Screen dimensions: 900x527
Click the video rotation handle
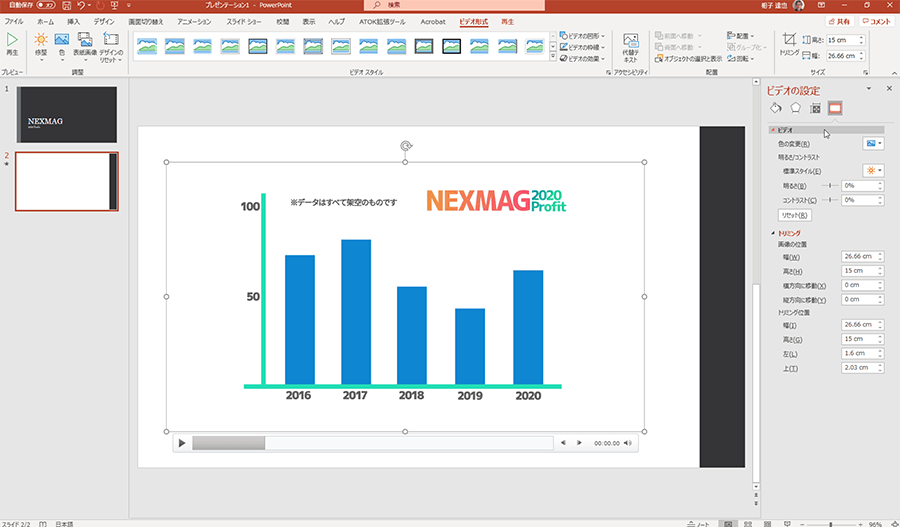406,146
